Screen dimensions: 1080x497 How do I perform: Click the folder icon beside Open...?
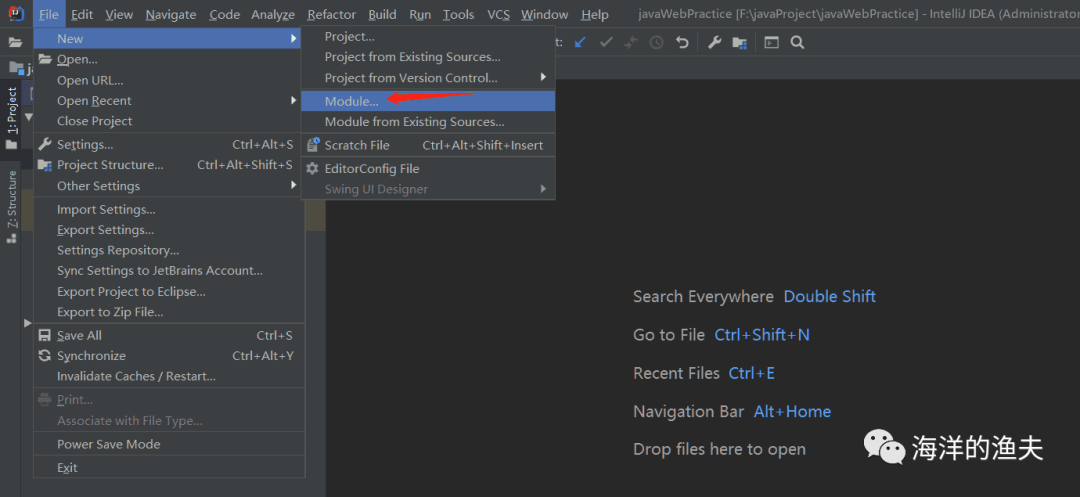click(x=45, y=59)
